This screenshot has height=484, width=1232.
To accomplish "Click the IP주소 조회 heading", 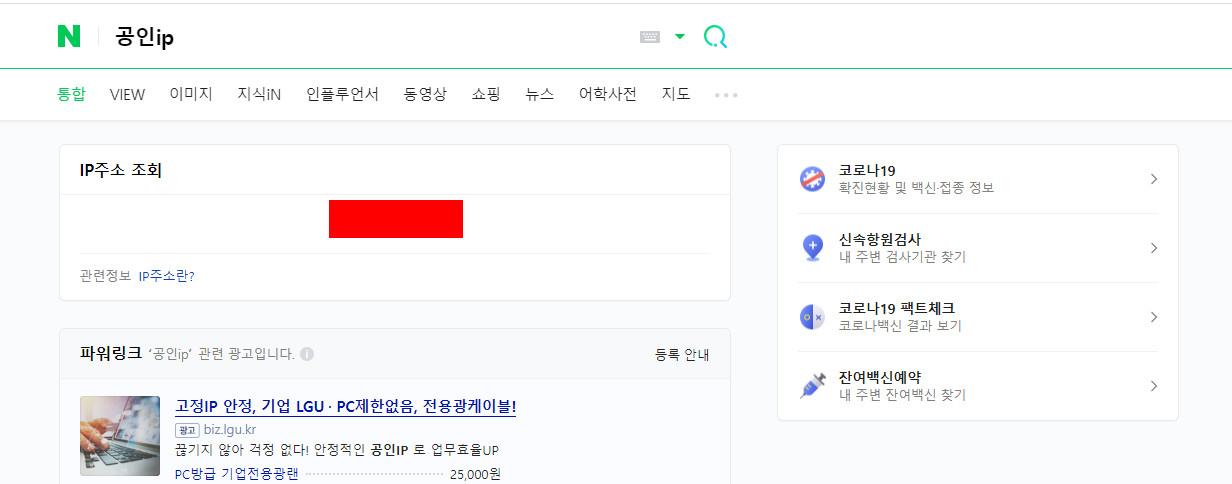I will click(x=121, y=170).
